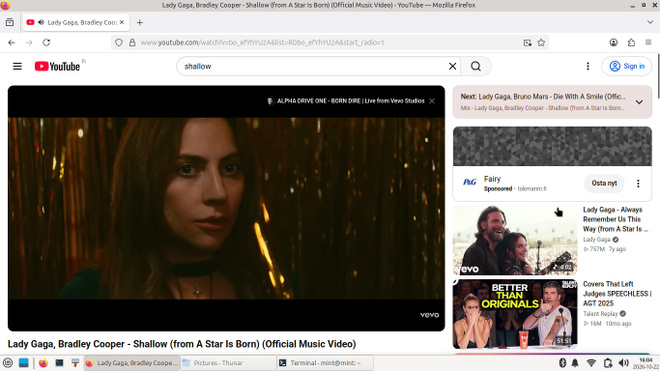Select the Lady Gaga, Bradley Cooper tab
The height and width of the screenshot is (371, 660).
76,22
